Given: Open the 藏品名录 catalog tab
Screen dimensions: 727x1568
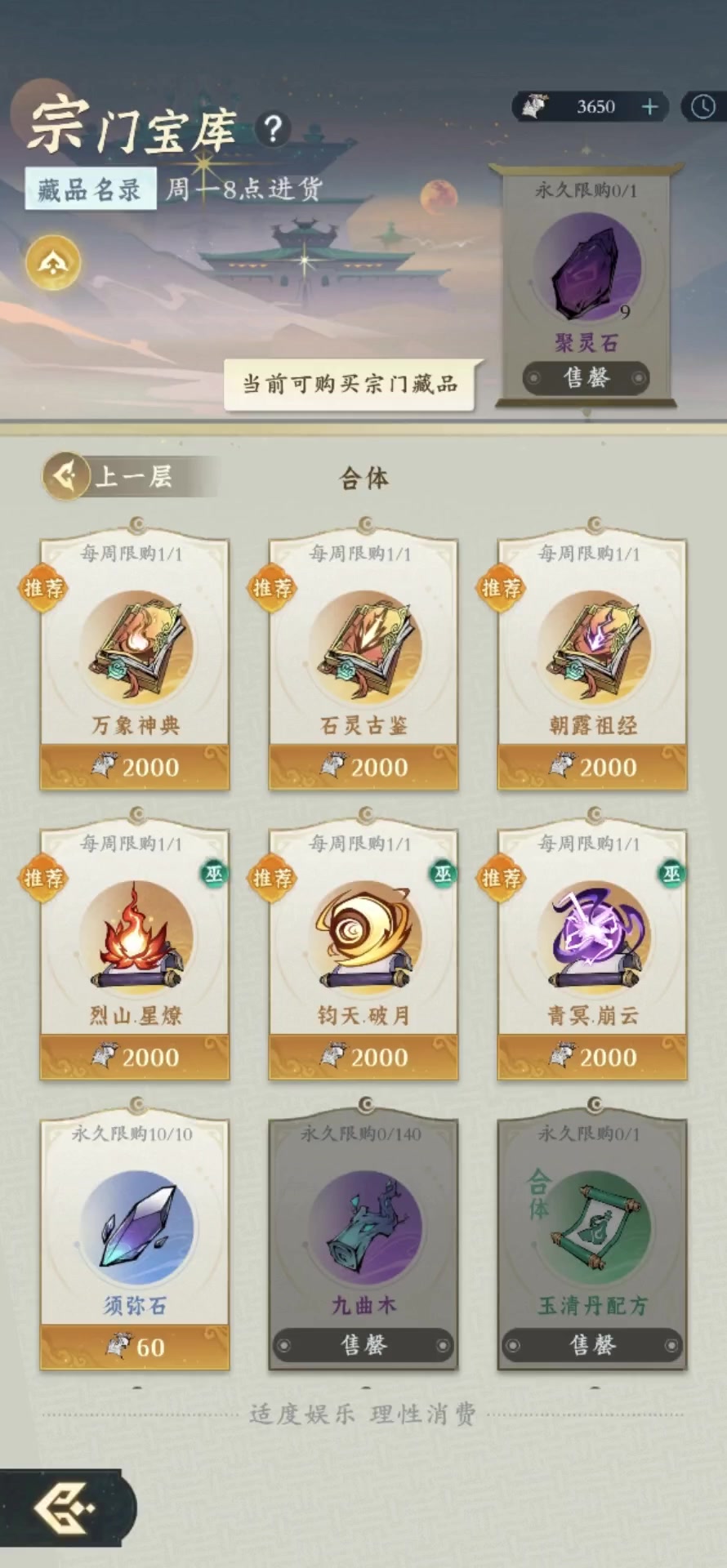Looking at the screenshot, I should click(x=90, y=189).
